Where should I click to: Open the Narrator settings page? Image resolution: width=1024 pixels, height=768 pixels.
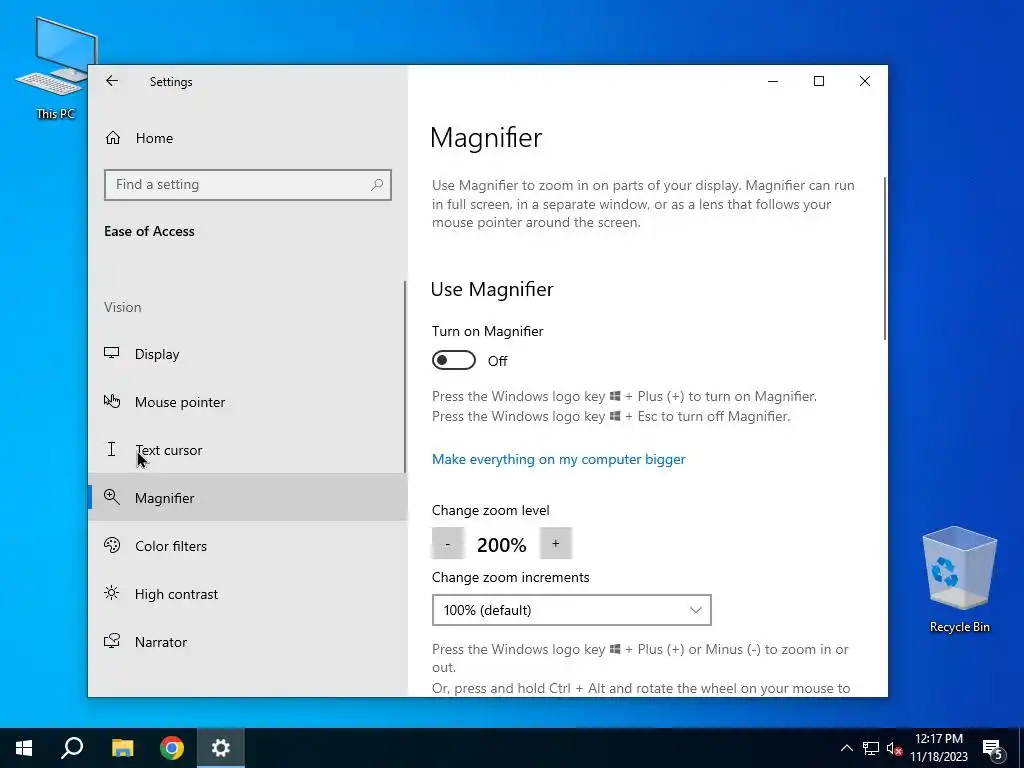point(246,642)
